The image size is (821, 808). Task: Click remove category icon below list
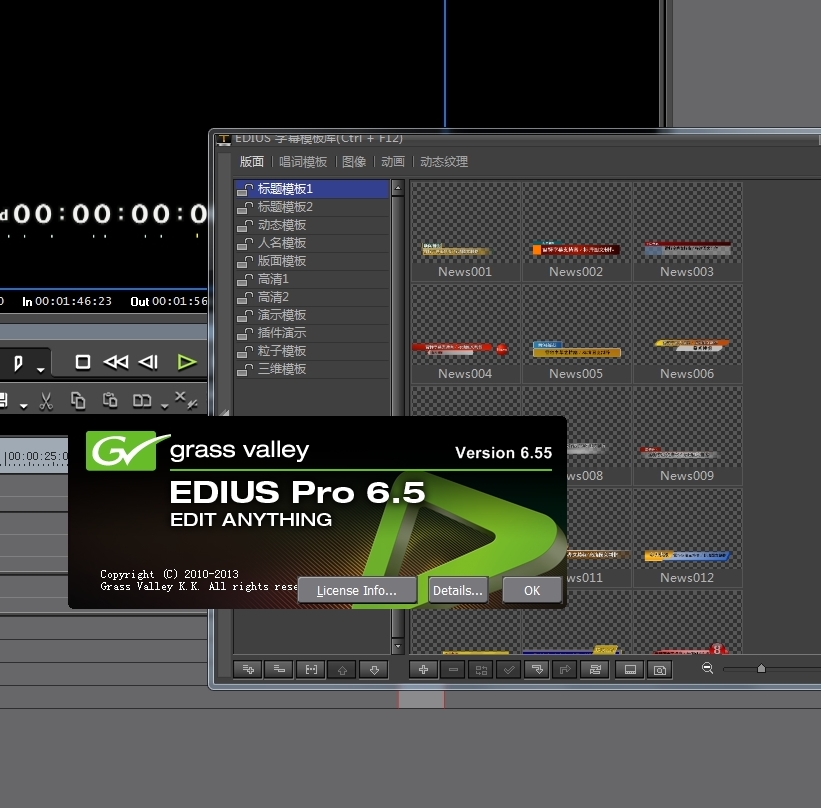click(279, 669)
